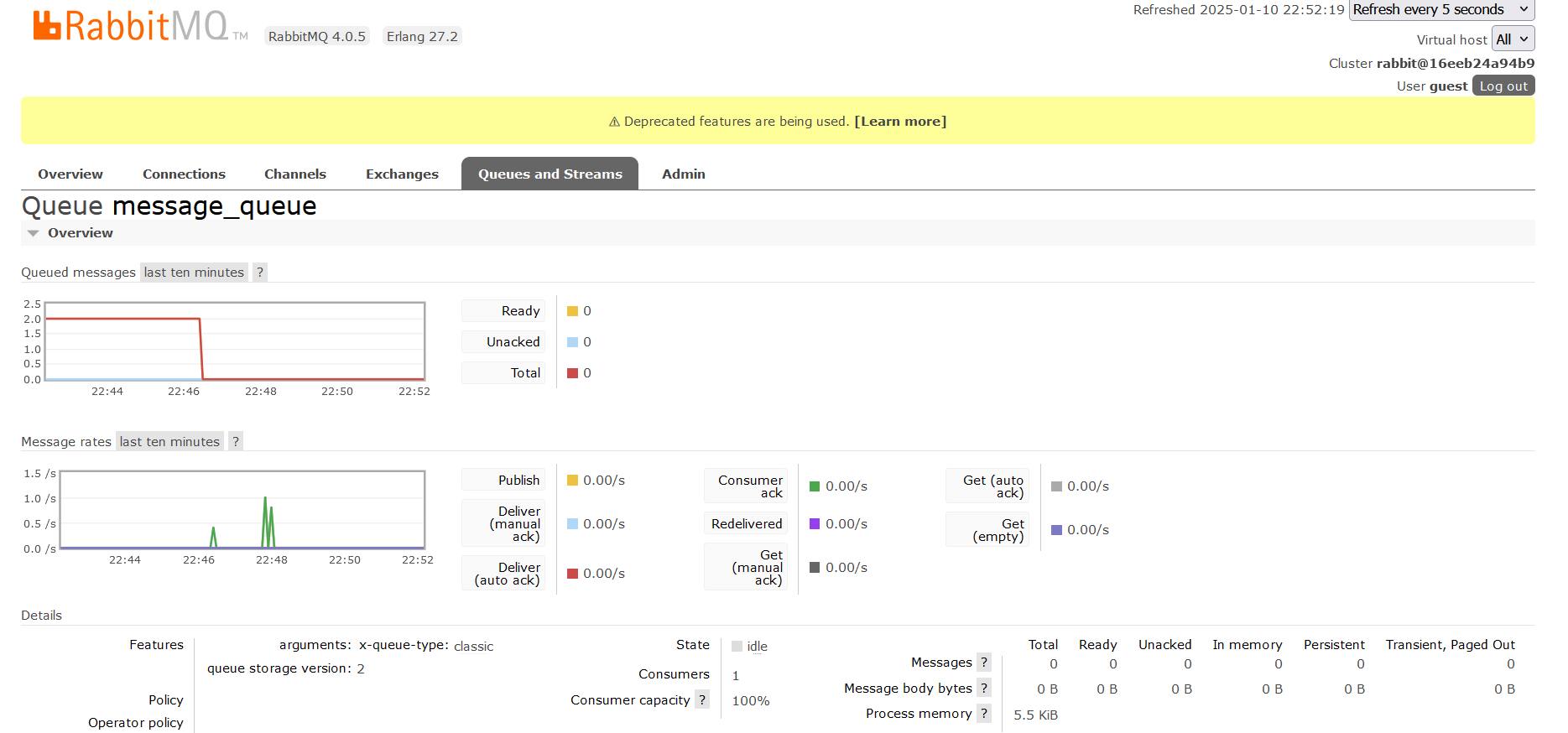This screenshot has height=733, width=1568.
Task: Click the purple Redelivered swatch
Action: pyautogui.click(x=815, y=524)
